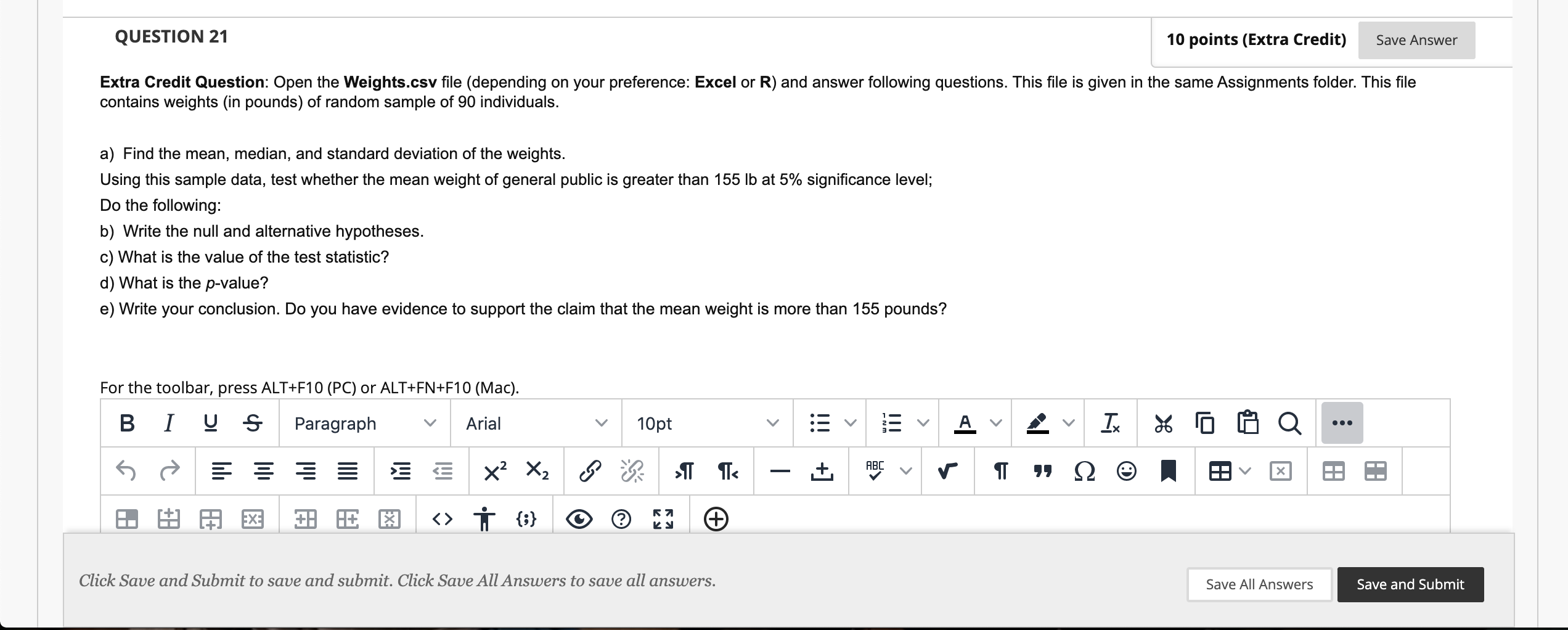Center align text
The height and width of the screenshot is (630, 1568).
[x=264, y=472]
